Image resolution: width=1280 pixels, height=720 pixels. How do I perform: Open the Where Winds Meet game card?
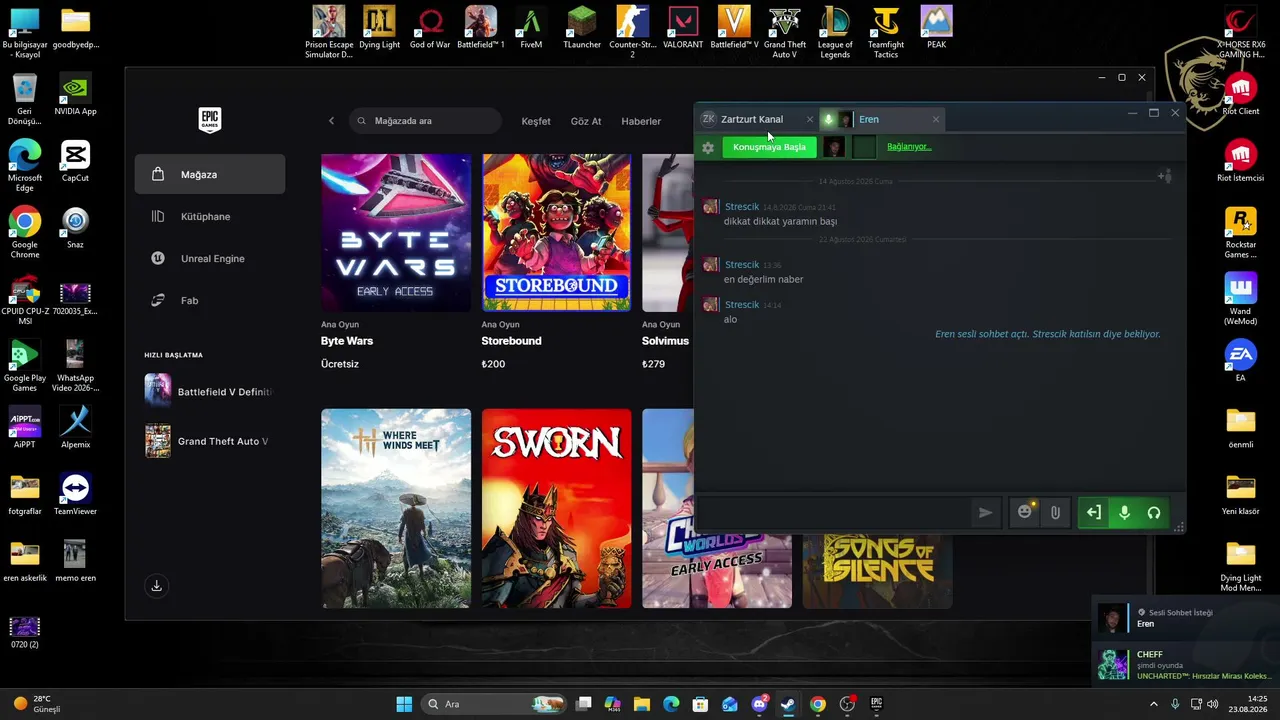tap(396, 508)
